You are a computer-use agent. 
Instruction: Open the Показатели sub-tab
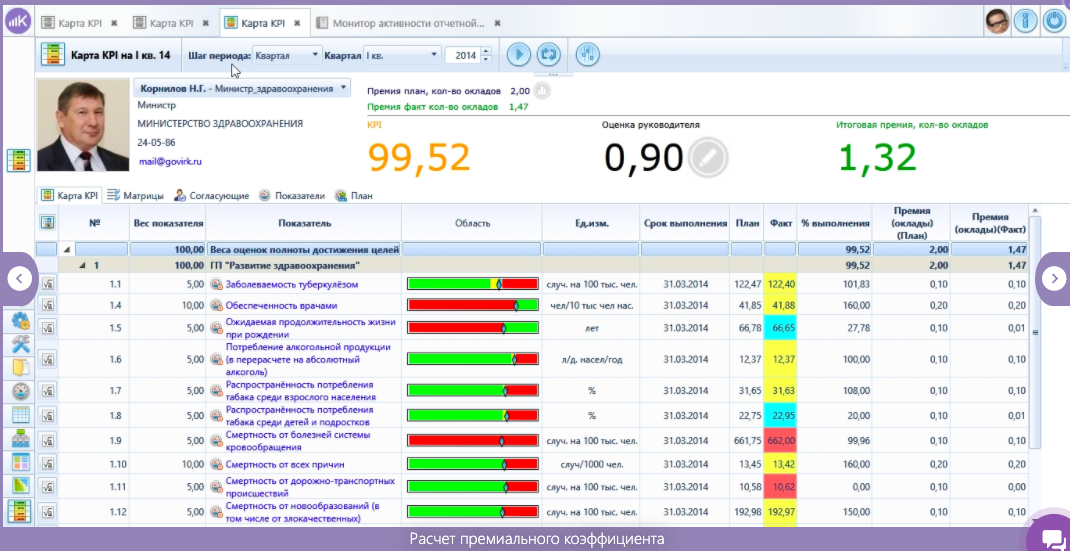click(x=292, y=195)
